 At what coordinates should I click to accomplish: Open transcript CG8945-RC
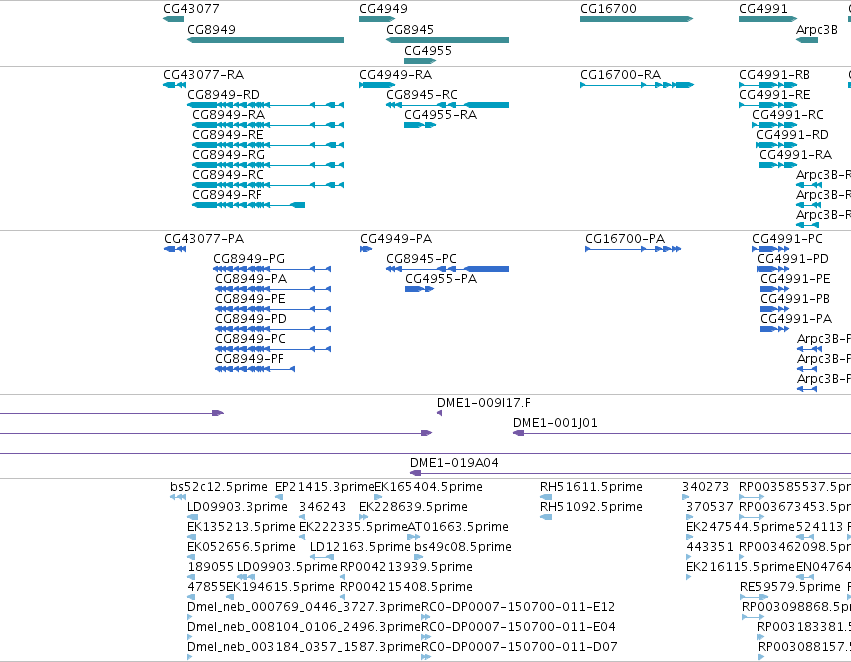pyautogui.click(x=422, y=94)
